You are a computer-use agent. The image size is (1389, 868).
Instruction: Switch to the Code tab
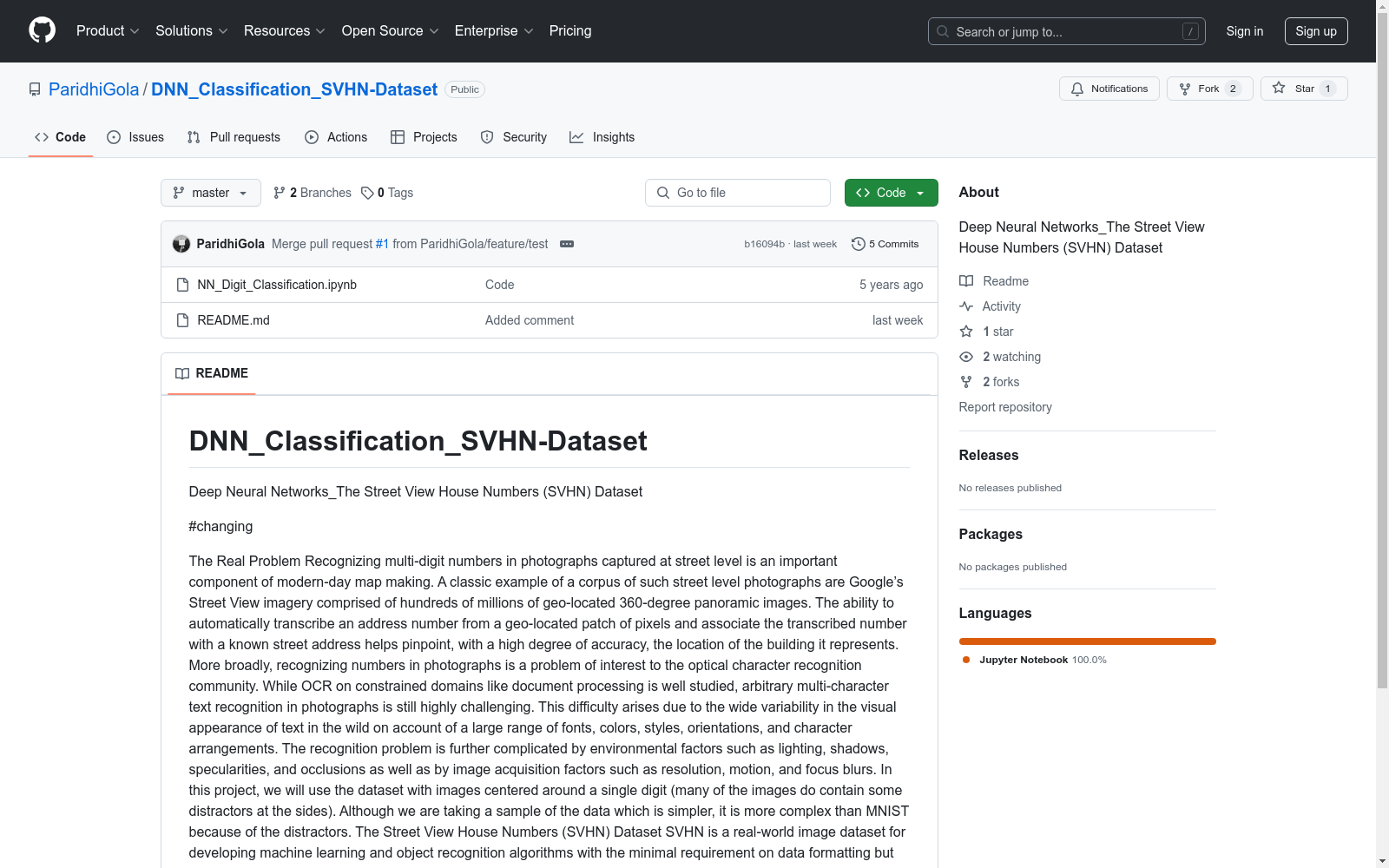(61, 137)
